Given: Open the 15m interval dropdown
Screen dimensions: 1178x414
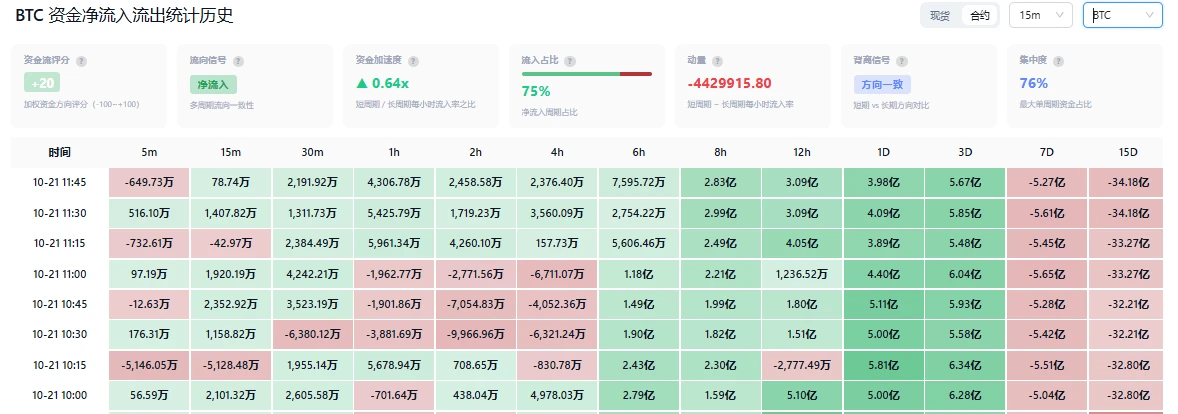Looking at the screenshot, I should (1041, 15).
